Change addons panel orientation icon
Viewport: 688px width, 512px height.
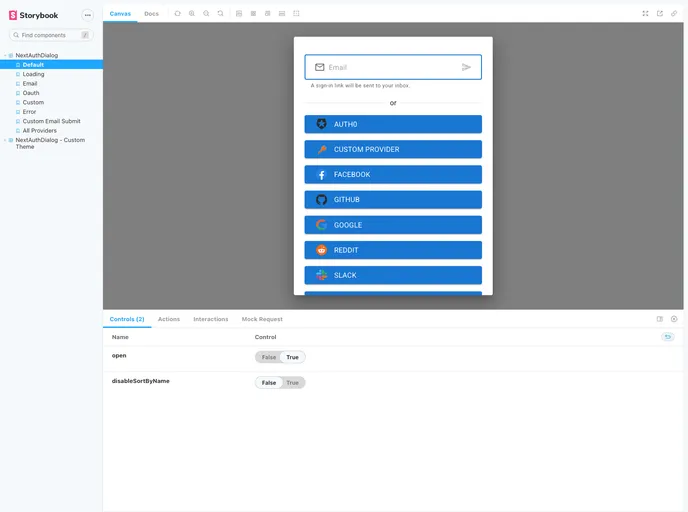659,319
